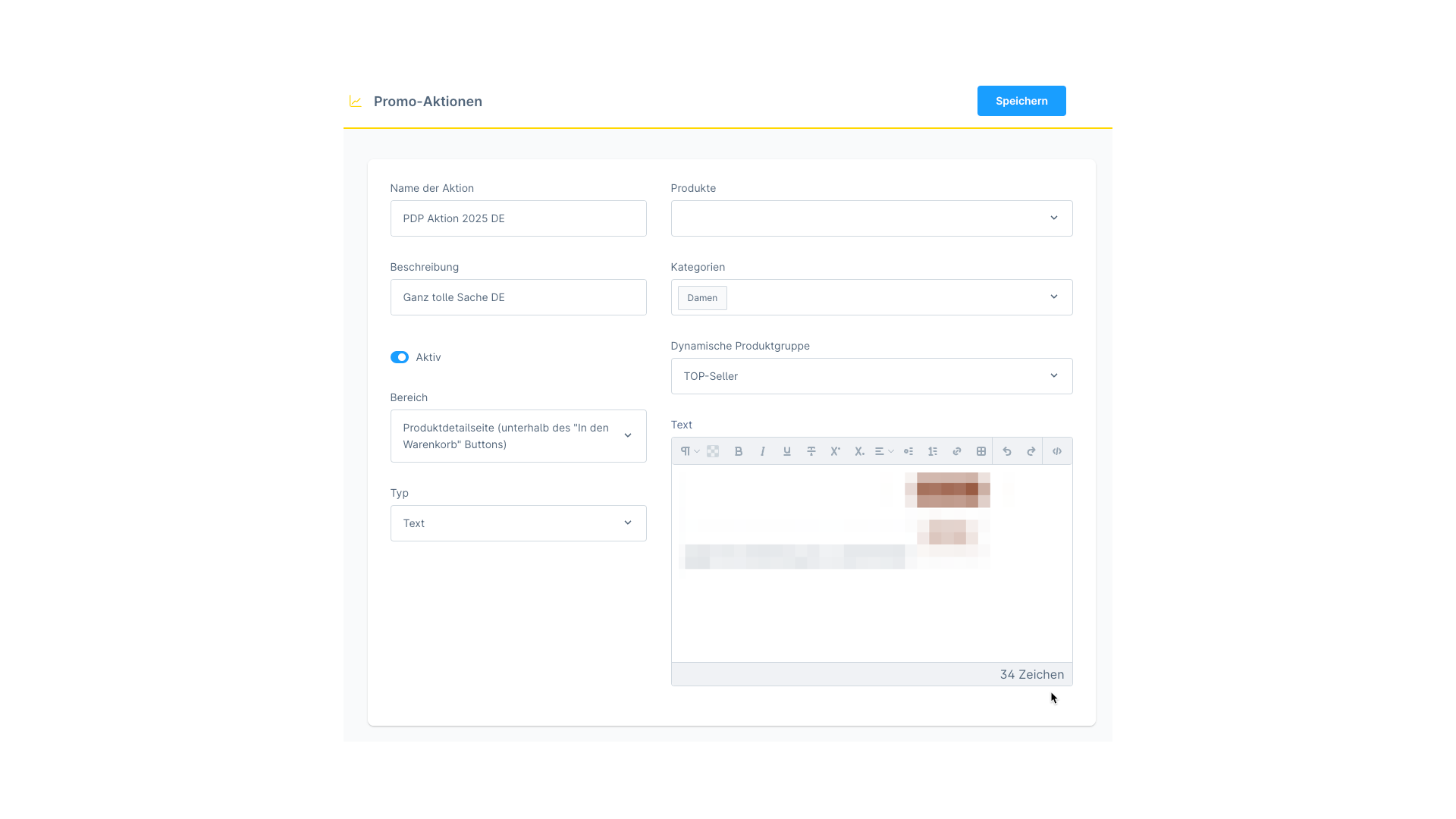This screenshot has height=819, width=1456.
Task: Apply subscript formatting
Action: pyautogui.click(x=860, y=451)
